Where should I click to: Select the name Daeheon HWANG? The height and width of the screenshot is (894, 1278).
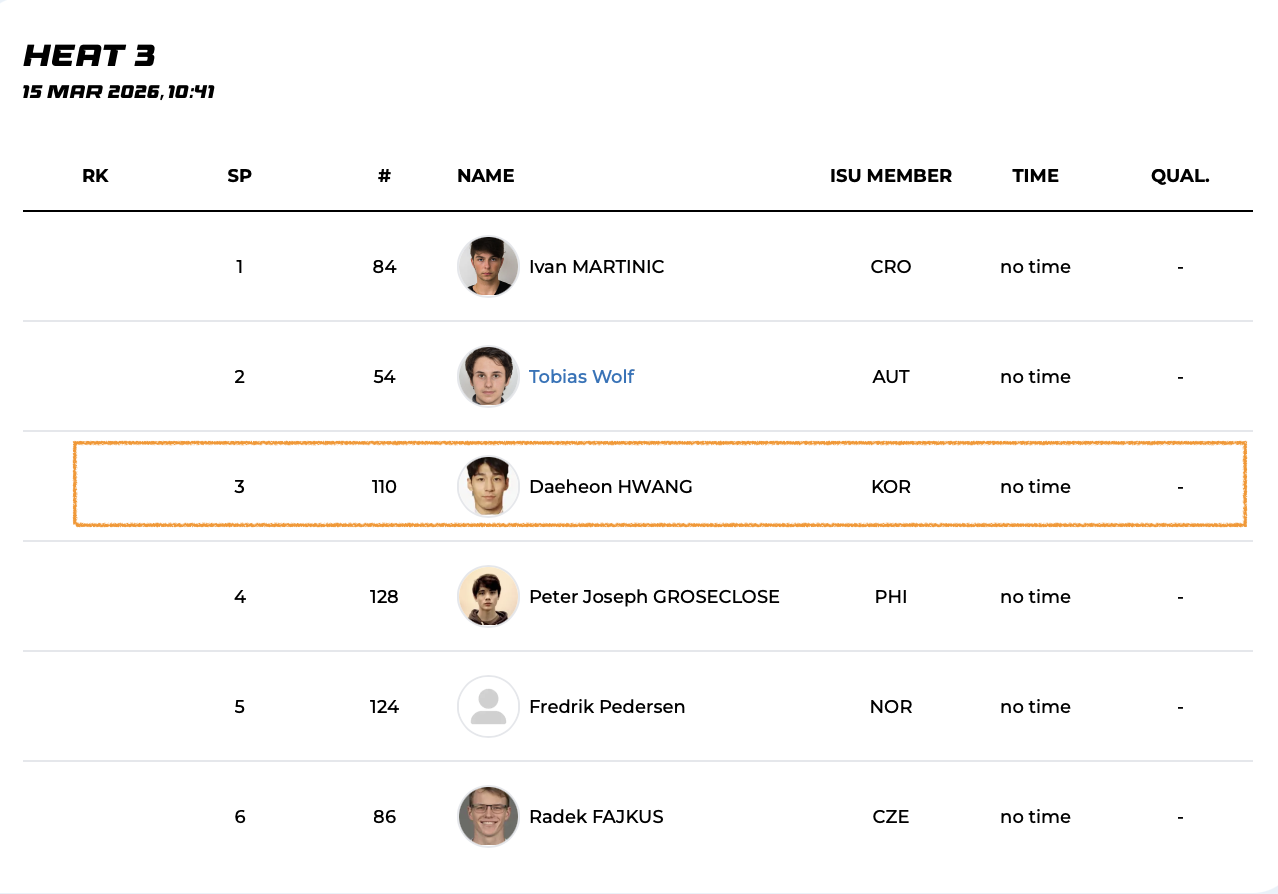click(610, 487)
